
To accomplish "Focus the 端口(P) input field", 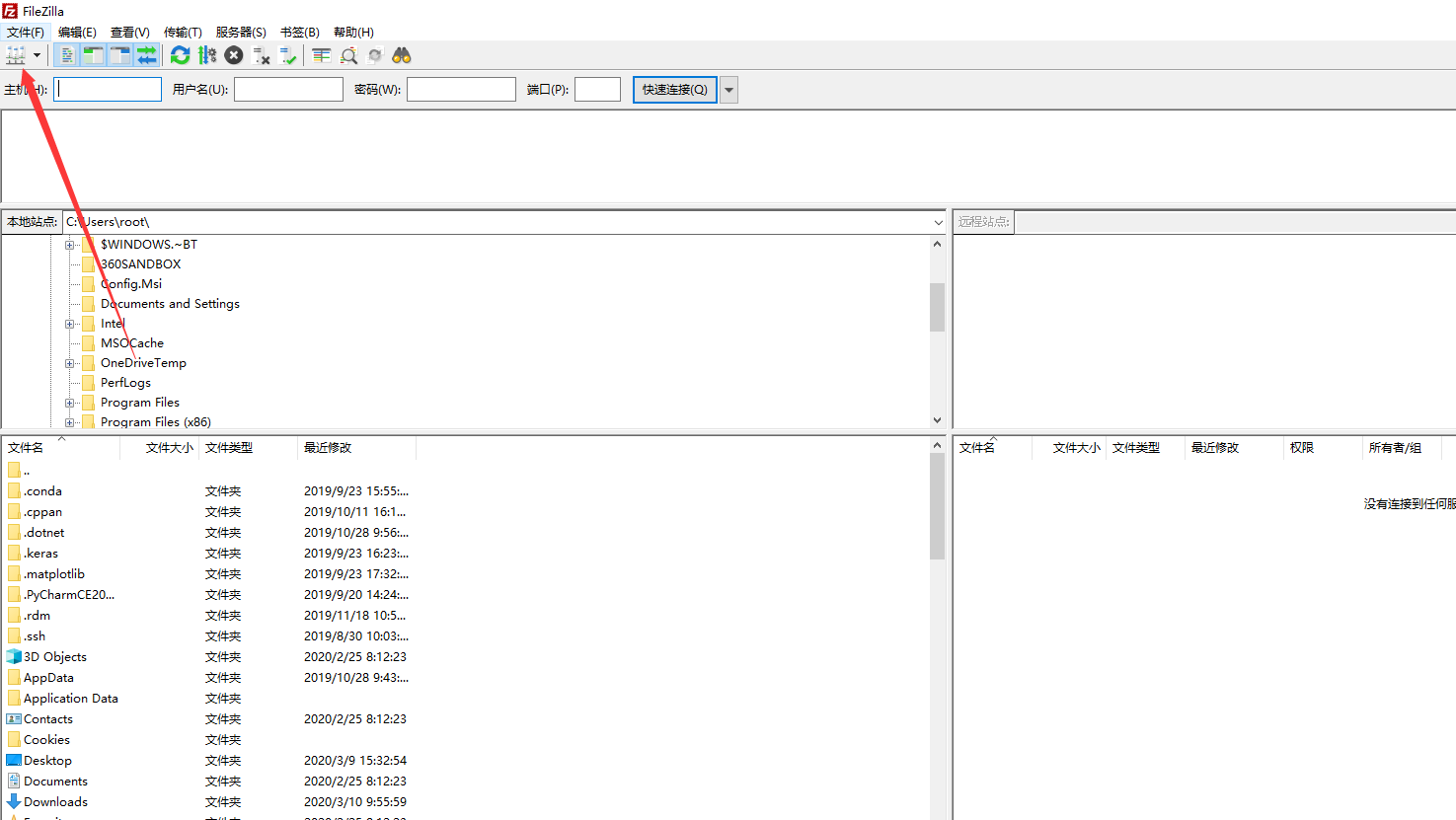I will coord(597,89).
